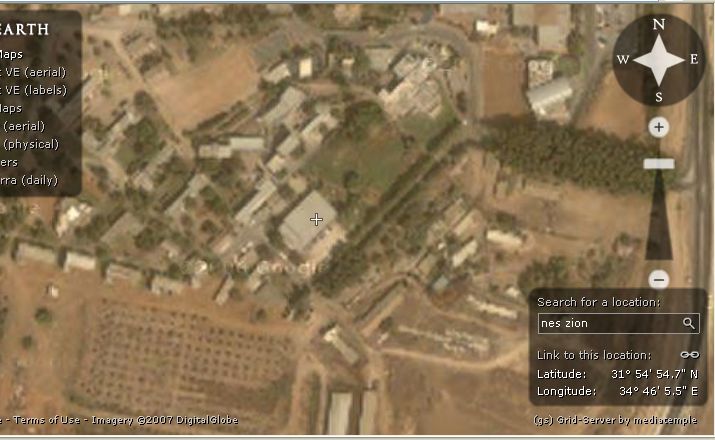This screenshot has width=715, height=440.
Task: Click the zoom out minus button
Action: pos(658,279)
